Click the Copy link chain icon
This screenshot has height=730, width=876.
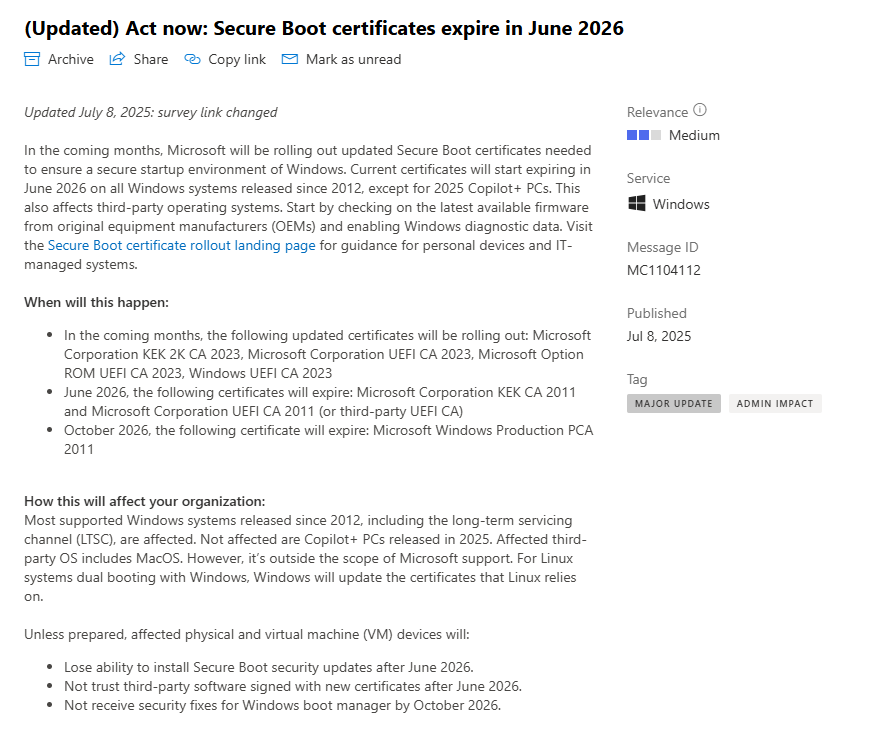pos(192,59)
